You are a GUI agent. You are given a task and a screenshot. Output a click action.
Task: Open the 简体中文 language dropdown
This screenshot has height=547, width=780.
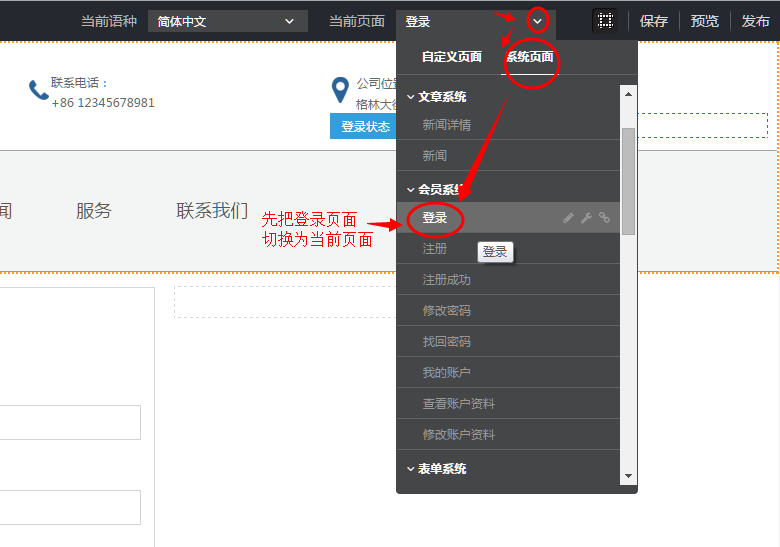(x=227, y=21)
